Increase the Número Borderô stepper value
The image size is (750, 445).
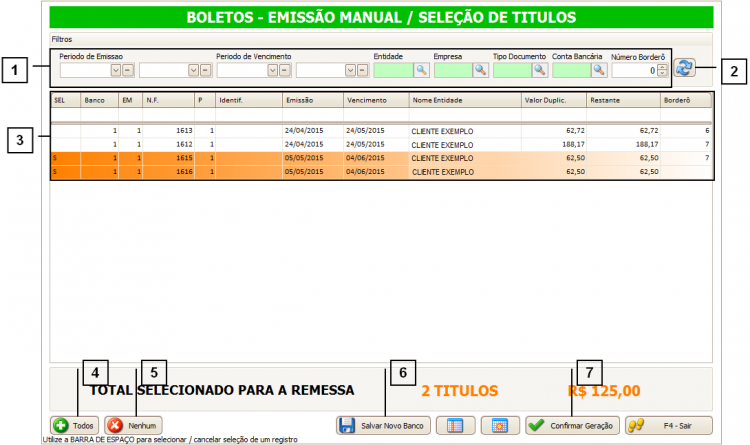click(661, 67)
